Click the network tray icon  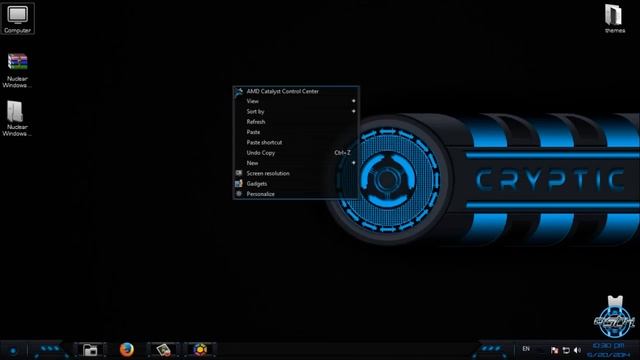[x=566, y=350]
